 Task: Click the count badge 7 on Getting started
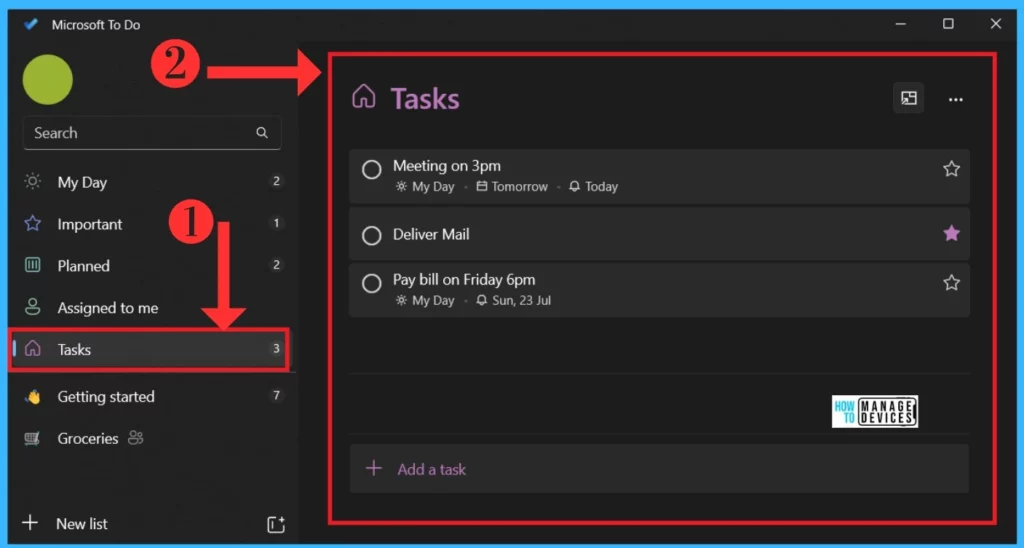(276, 395)
